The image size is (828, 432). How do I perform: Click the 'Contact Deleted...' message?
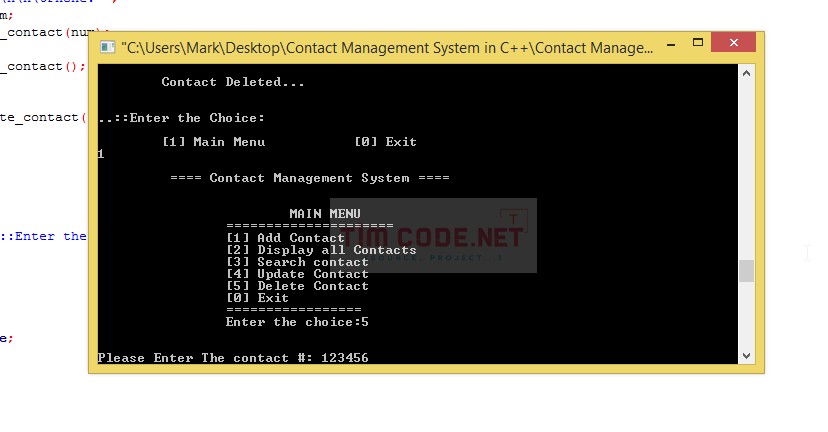[233, 82]
